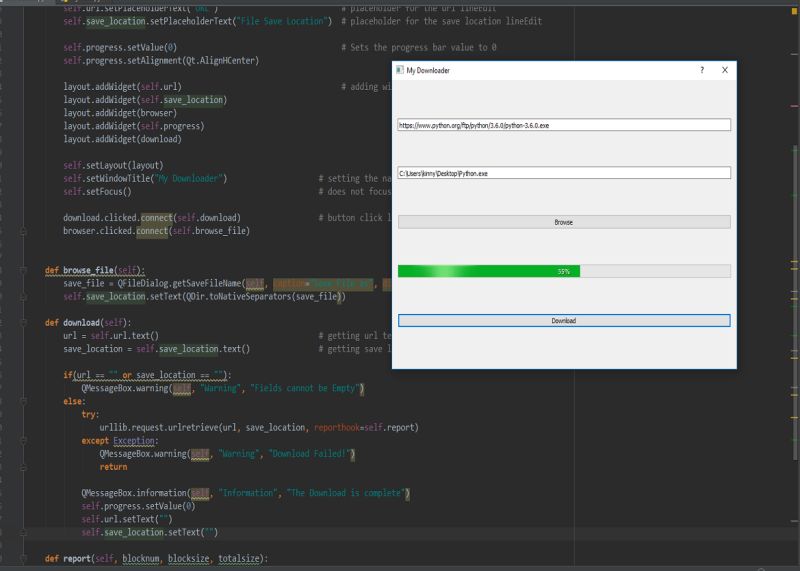Close the My Downloader dialog
The image size is (800, 571).
[725, 70]
